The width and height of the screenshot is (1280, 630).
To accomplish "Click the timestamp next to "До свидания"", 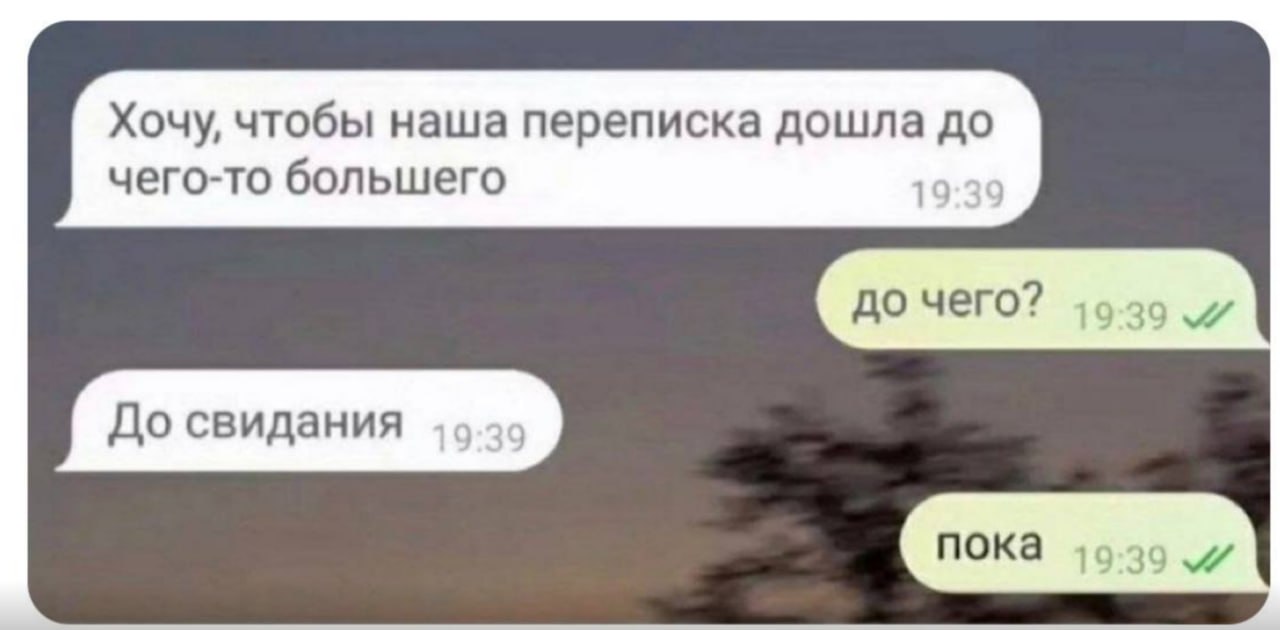I will coord(484,437).
